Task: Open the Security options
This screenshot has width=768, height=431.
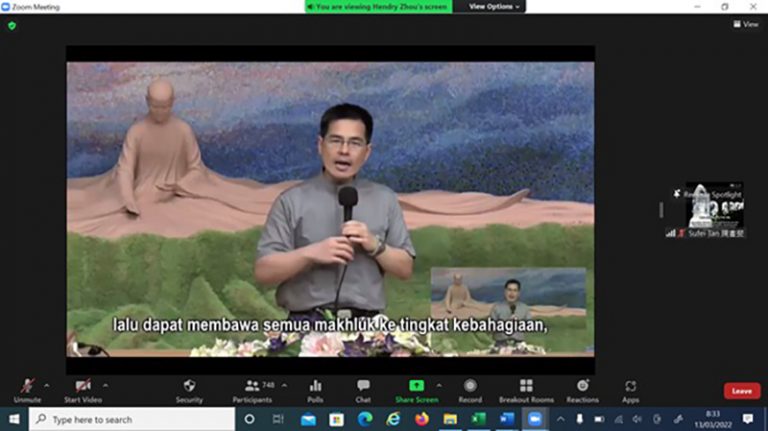Action: [189, 390]
